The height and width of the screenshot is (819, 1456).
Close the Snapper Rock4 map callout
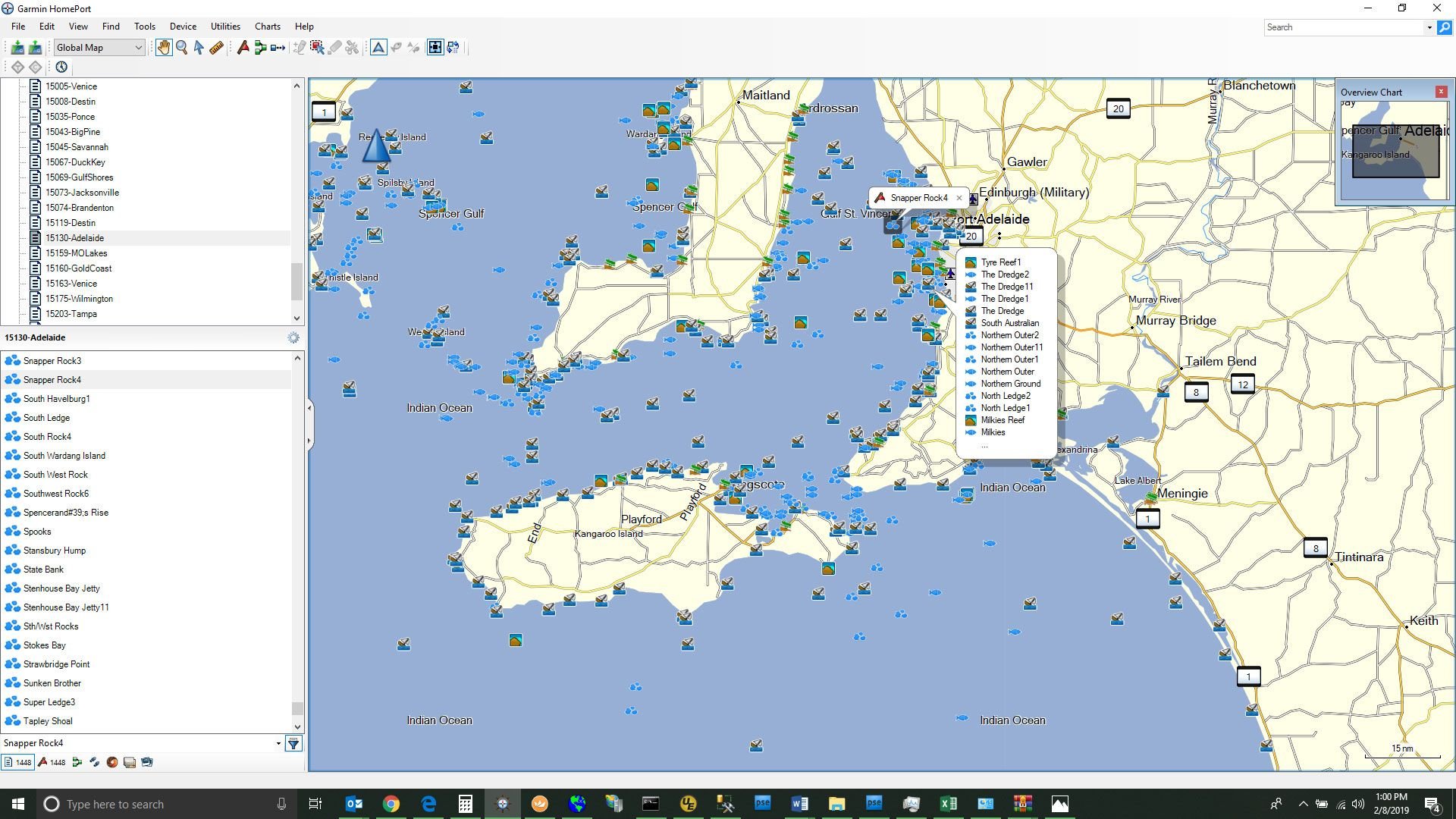pos(959,198)
